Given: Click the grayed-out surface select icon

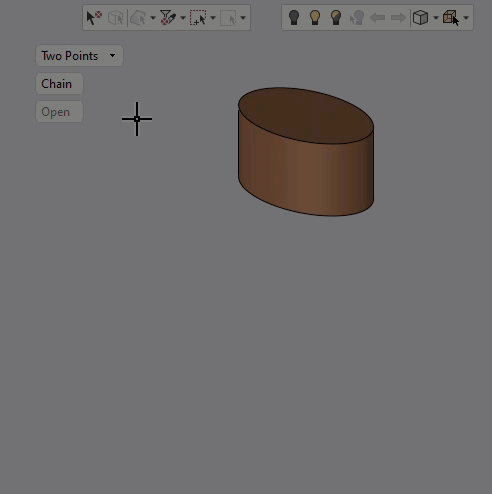Looking at the screenshot, I should [138, 18].
